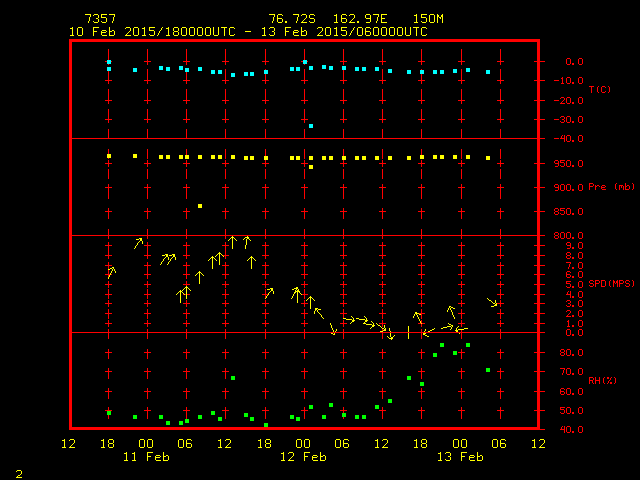
Task: Click the T(C) temperature axis label
Action: (599, 90)
